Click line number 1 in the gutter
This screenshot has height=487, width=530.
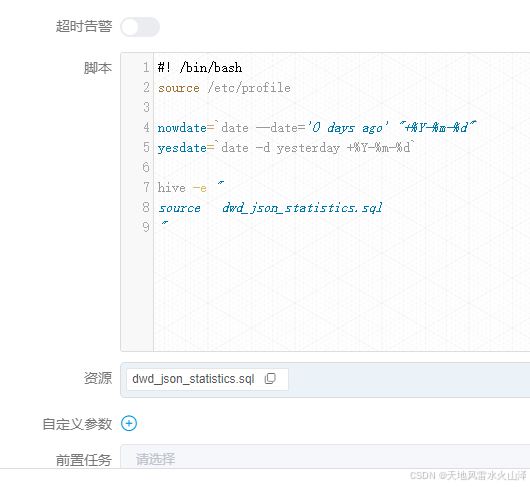tap(146, 68)
